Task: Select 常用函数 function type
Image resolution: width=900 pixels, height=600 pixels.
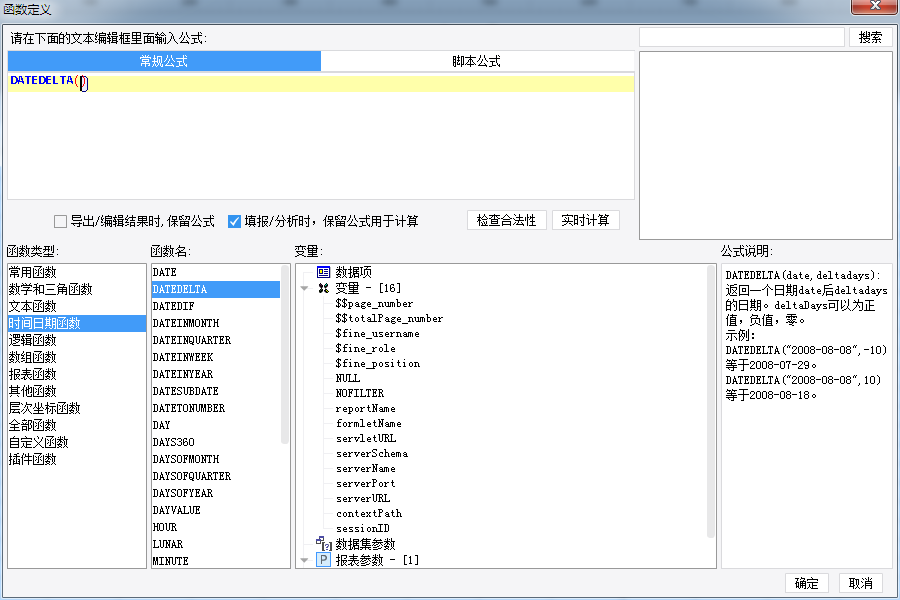Action: [77, 272]
